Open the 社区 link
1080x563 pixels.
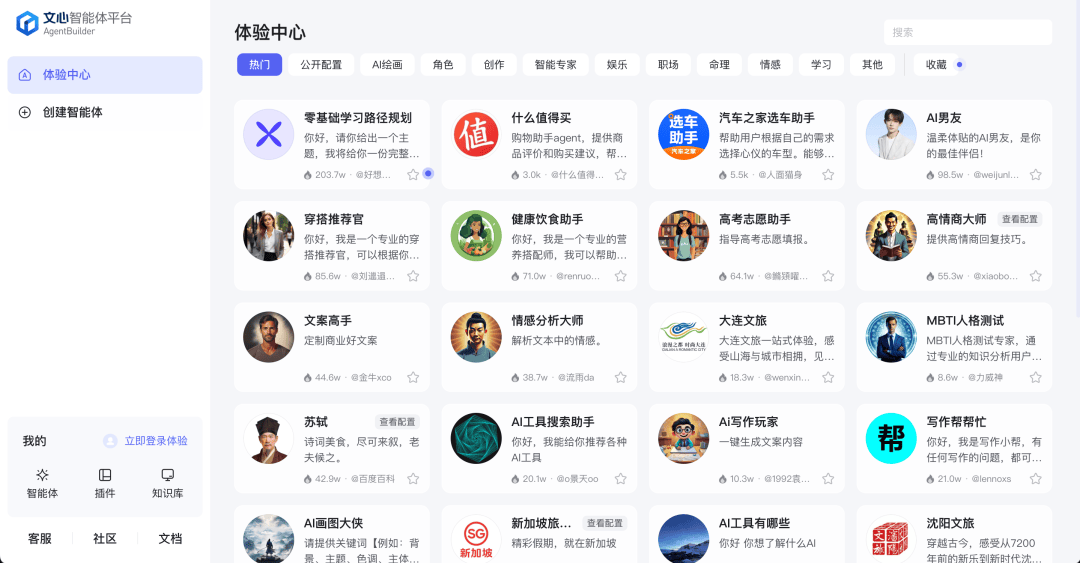(105, 538)
